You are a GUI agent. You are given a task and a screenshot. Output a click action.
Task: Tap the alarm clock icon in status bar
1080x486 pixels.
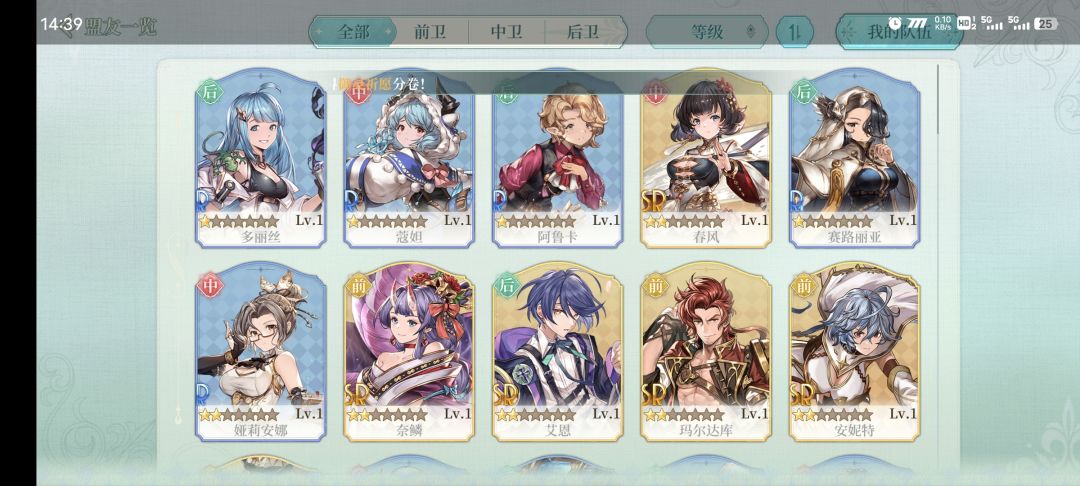(x=894, y=23)
